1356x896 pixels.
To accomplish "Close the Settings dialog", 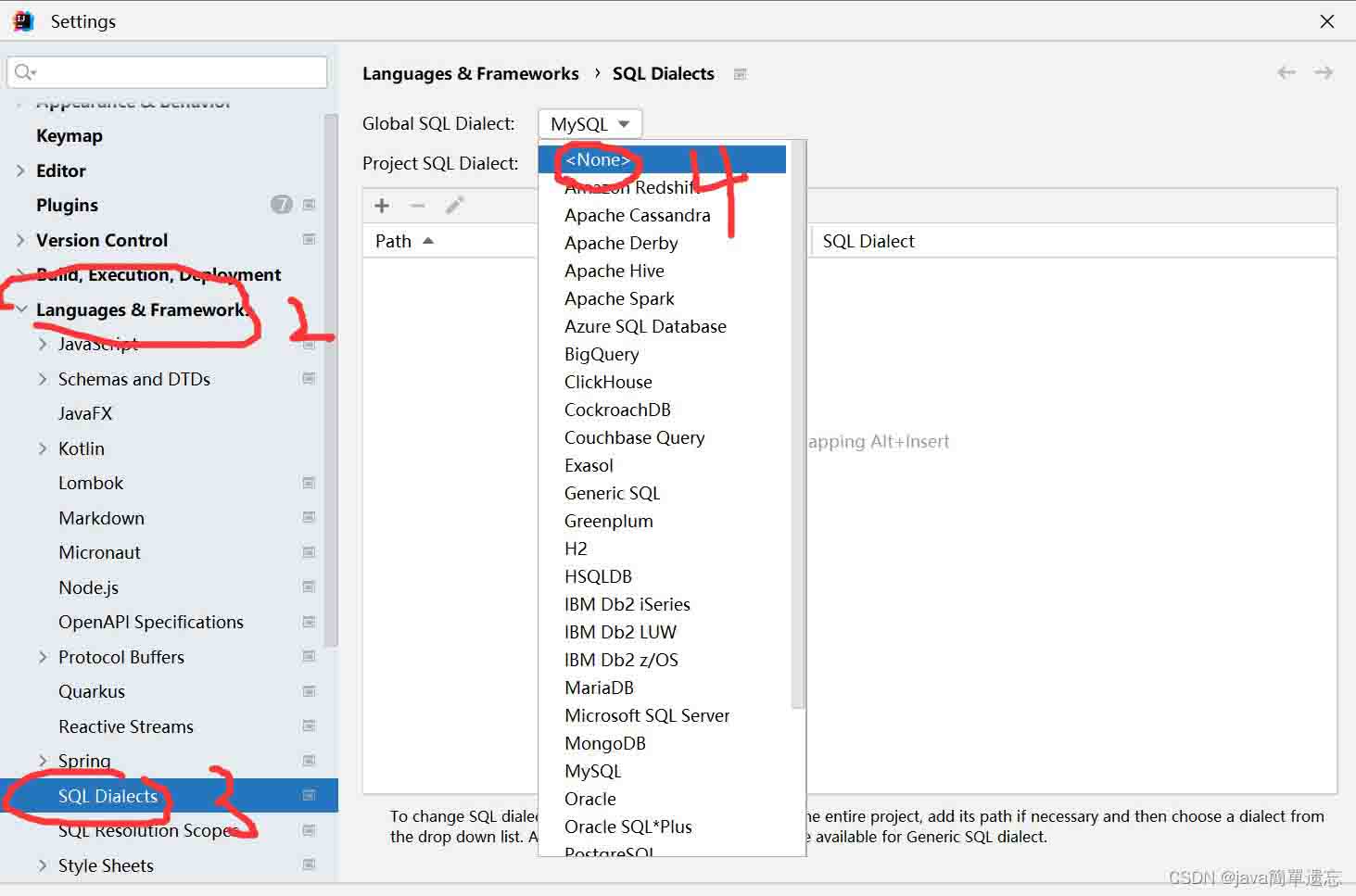I will click(x=1327, y=21).
